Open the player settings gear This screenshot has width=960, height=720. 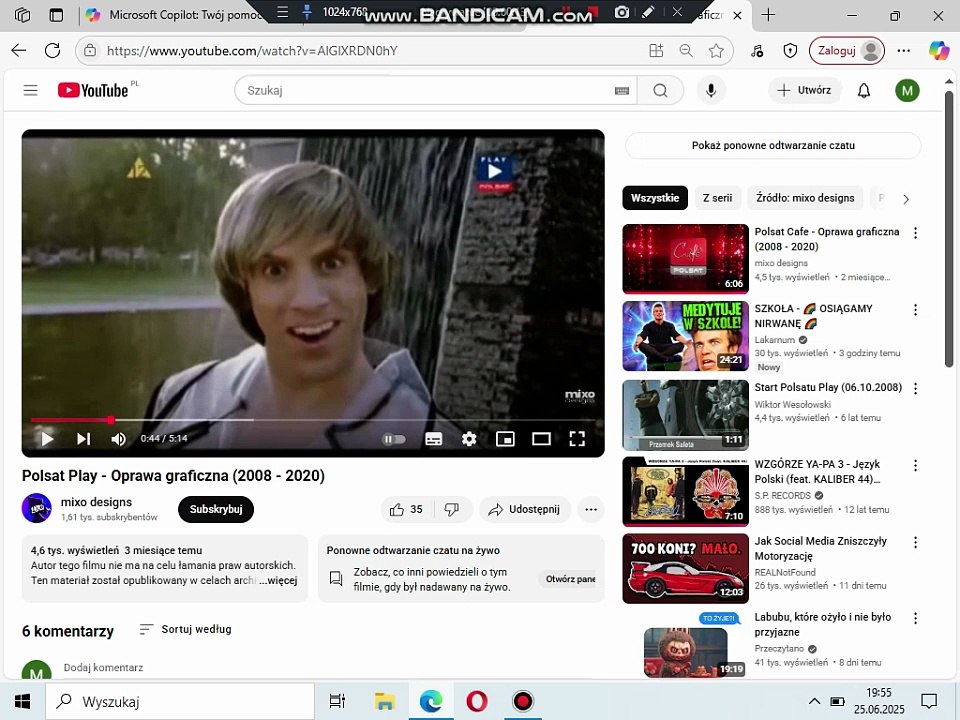[x=469, y=439]
